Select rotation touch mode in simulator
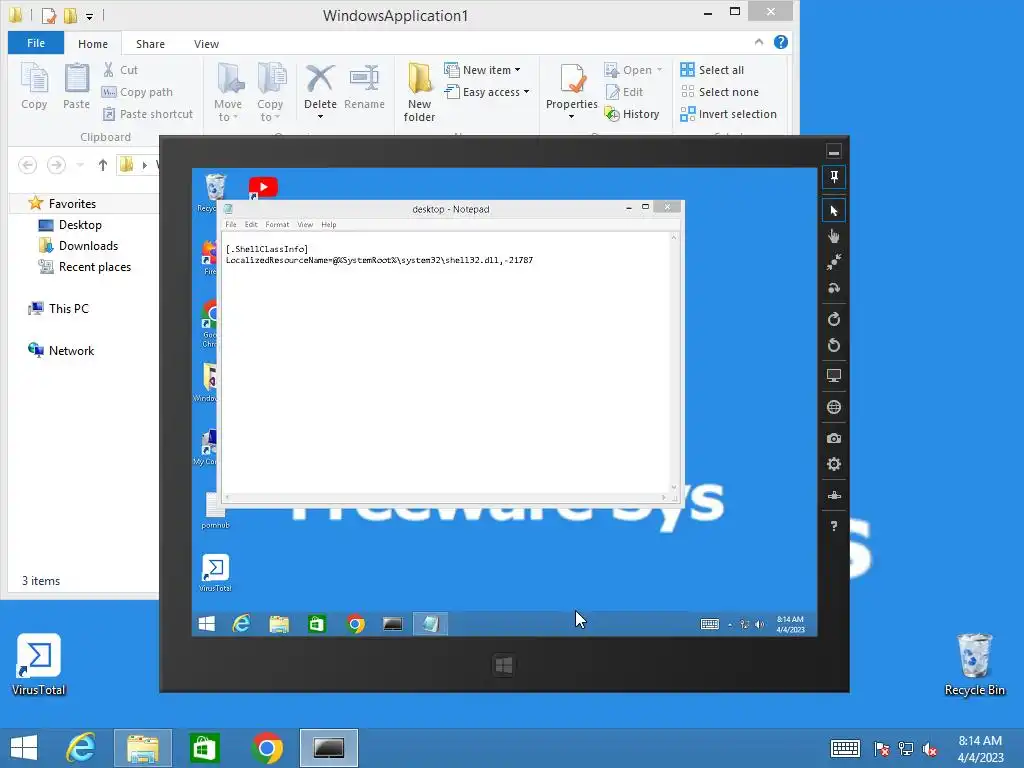The height and width of the screenshot is (768, 1024). [x=834, y=288]
